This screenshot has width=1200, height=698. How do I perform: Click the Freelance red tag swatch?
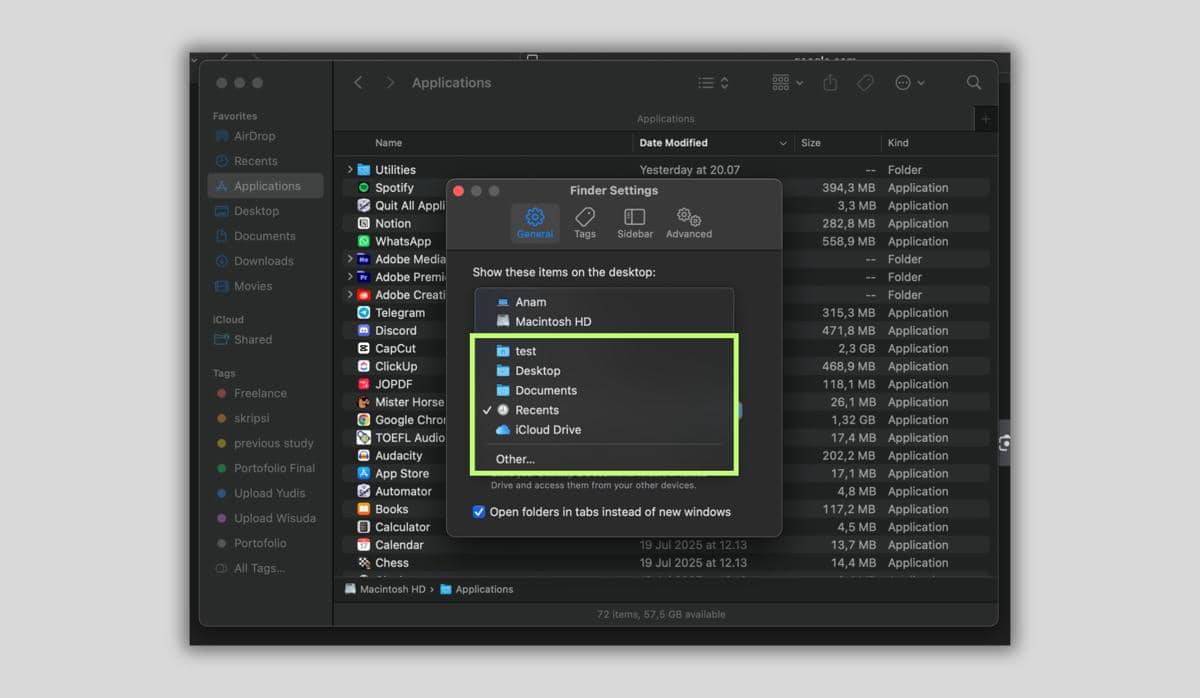click(220, 393)
